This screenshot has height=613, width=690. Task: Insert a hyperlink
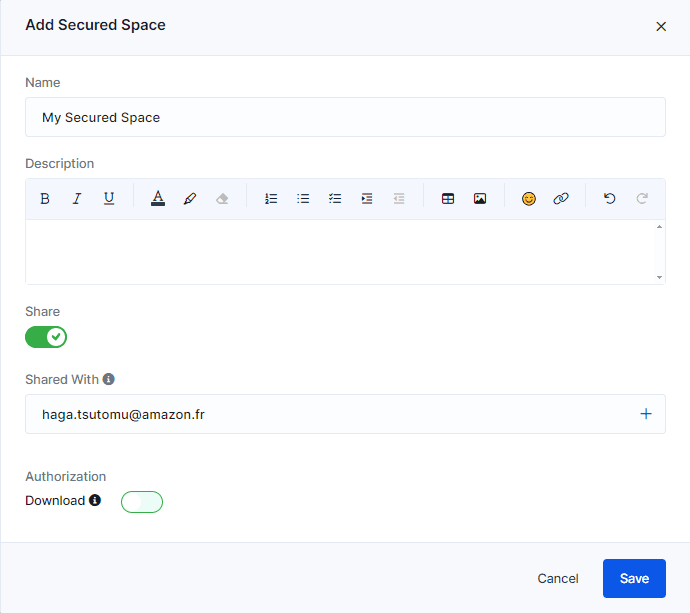point(561,199)
